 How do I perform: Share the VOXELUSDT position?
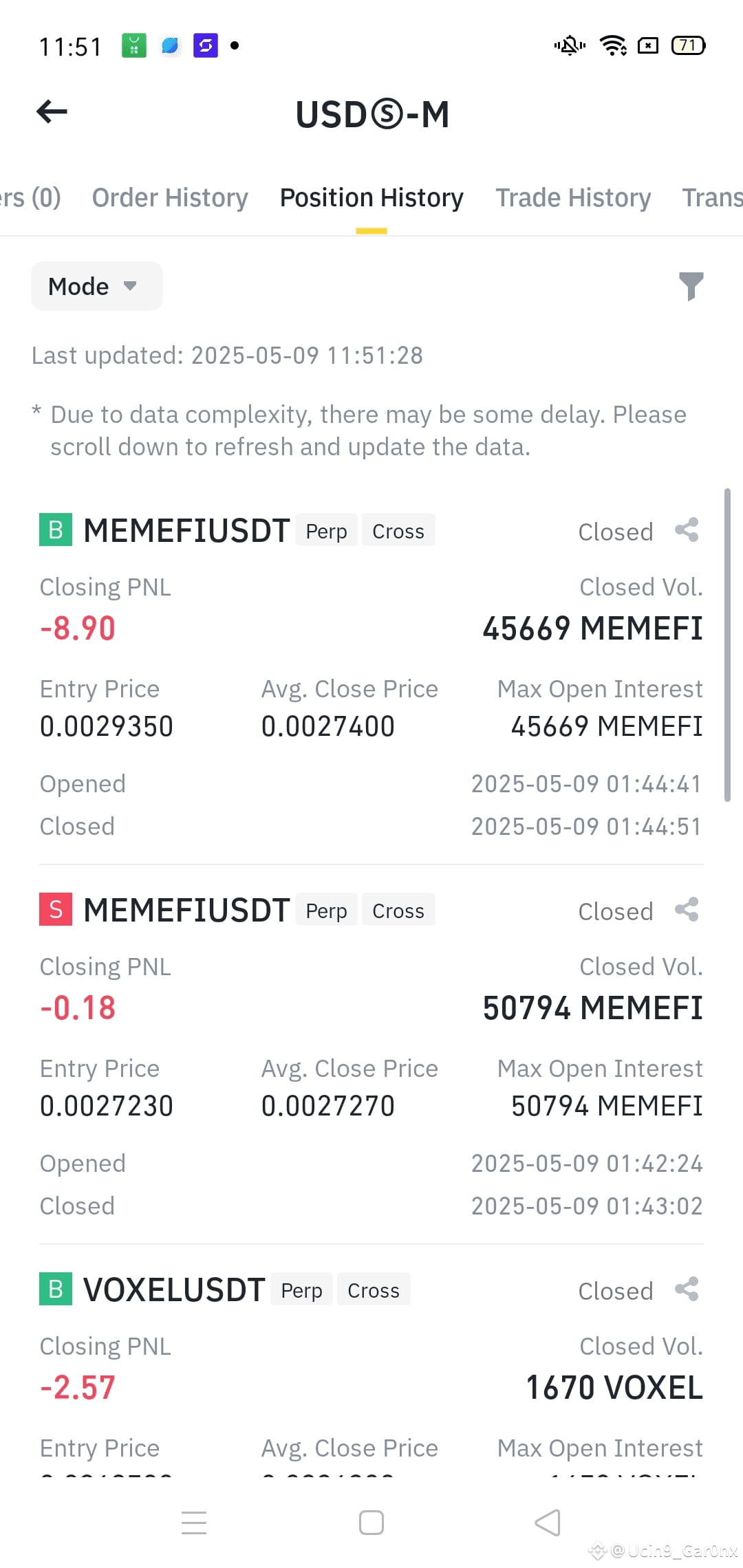(x=687, y=1289)
